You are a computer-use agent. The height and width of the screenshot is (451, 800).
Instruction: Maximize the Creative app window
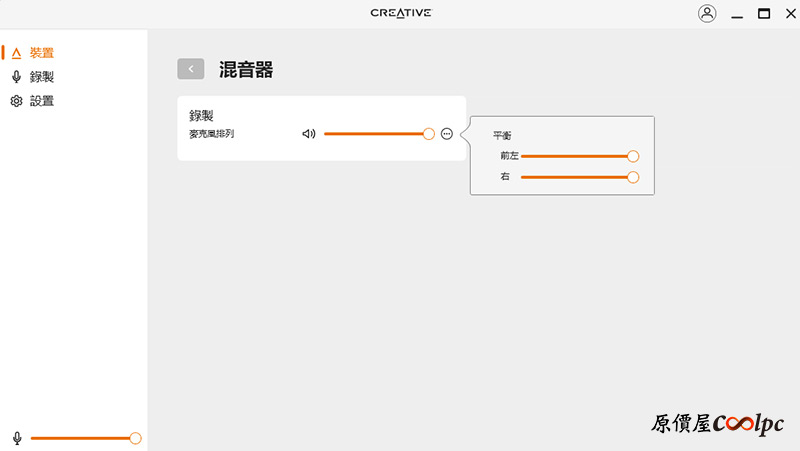764,14
